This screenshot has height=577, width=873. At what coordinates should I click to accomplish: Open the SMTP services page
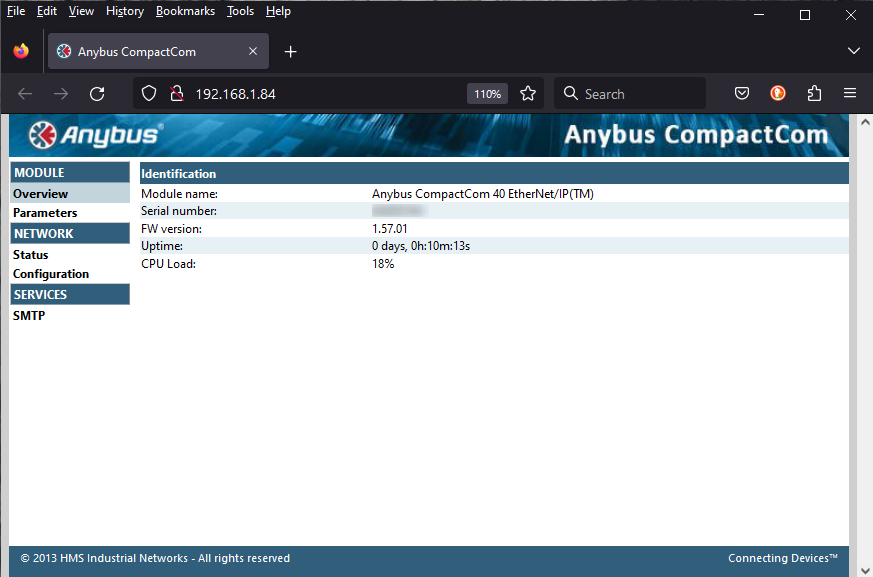click(29, 315)
